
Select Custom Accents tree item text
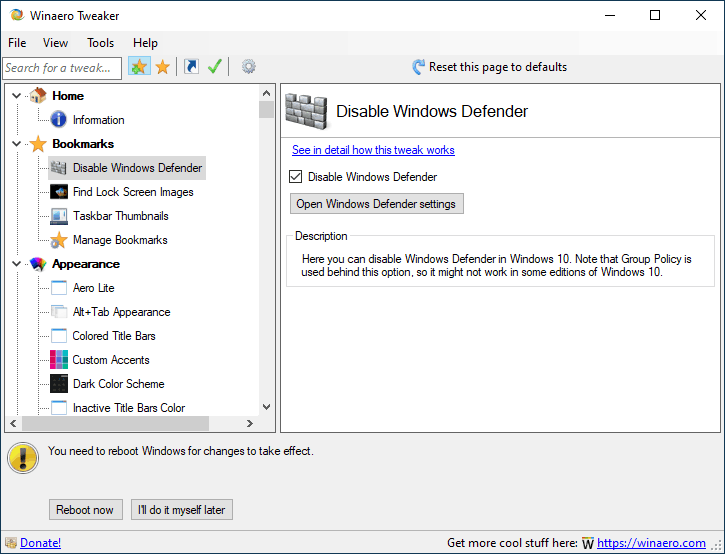coord(111,360)
